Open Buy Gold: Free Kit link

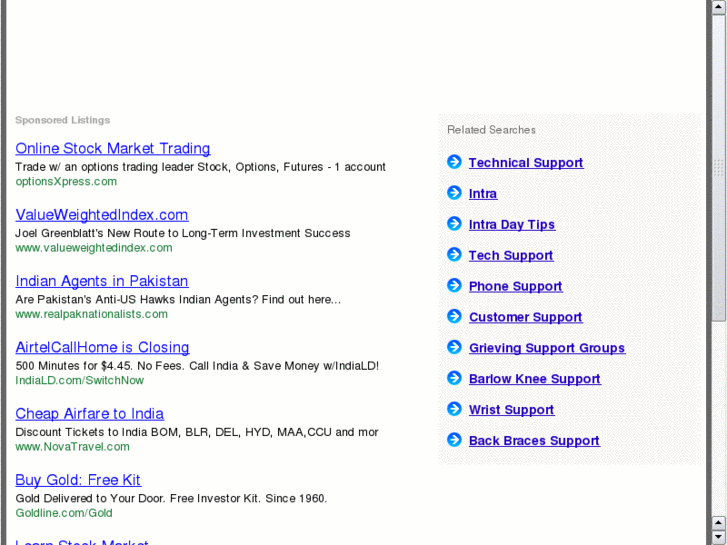pos(78,480)
